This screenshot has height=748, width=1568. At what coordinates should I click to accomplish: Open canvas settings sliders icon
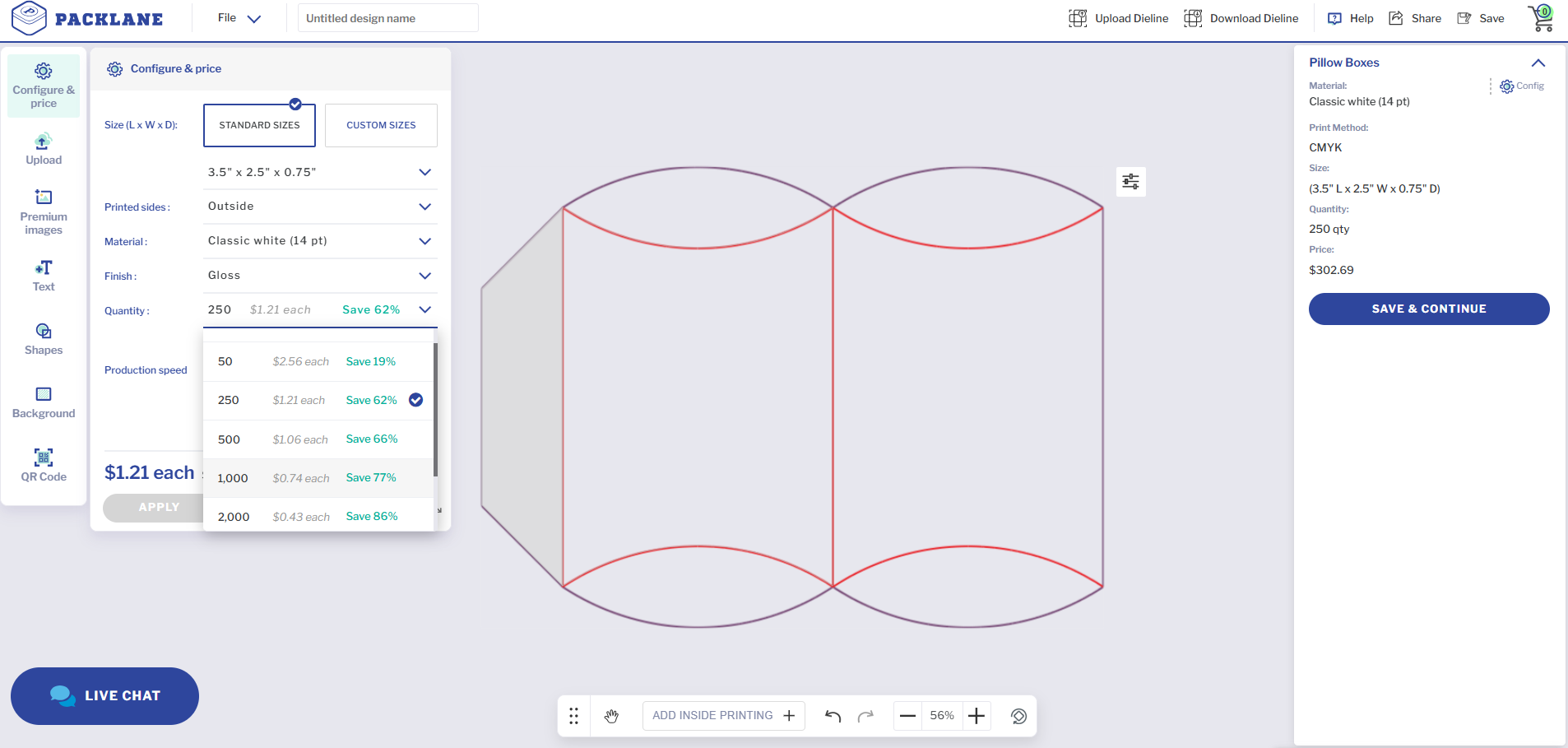click(1131, 182)
